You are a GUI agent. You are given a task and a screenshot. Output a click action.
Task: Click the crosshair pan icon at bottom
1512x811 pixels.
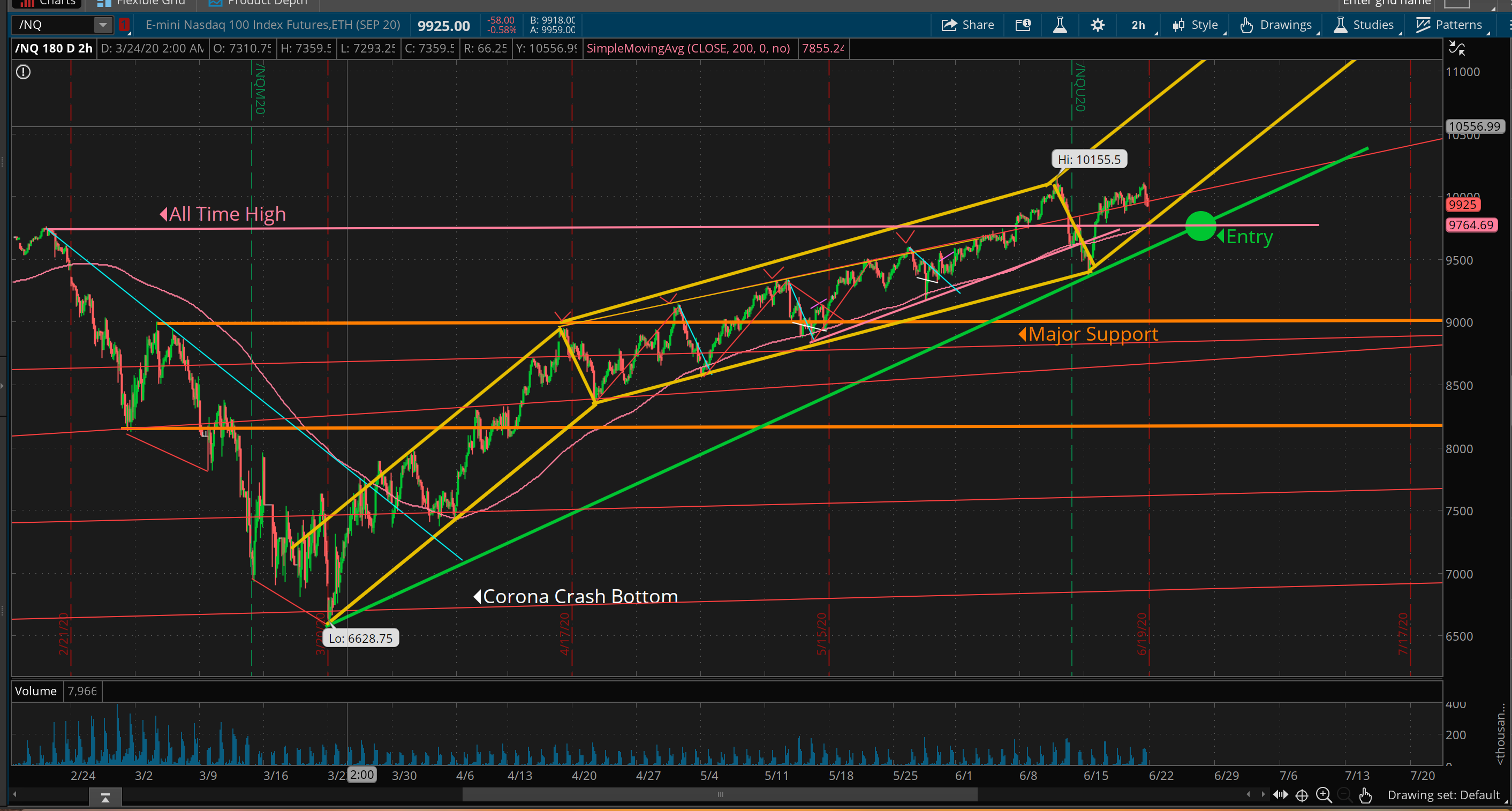coord(1302,795)
